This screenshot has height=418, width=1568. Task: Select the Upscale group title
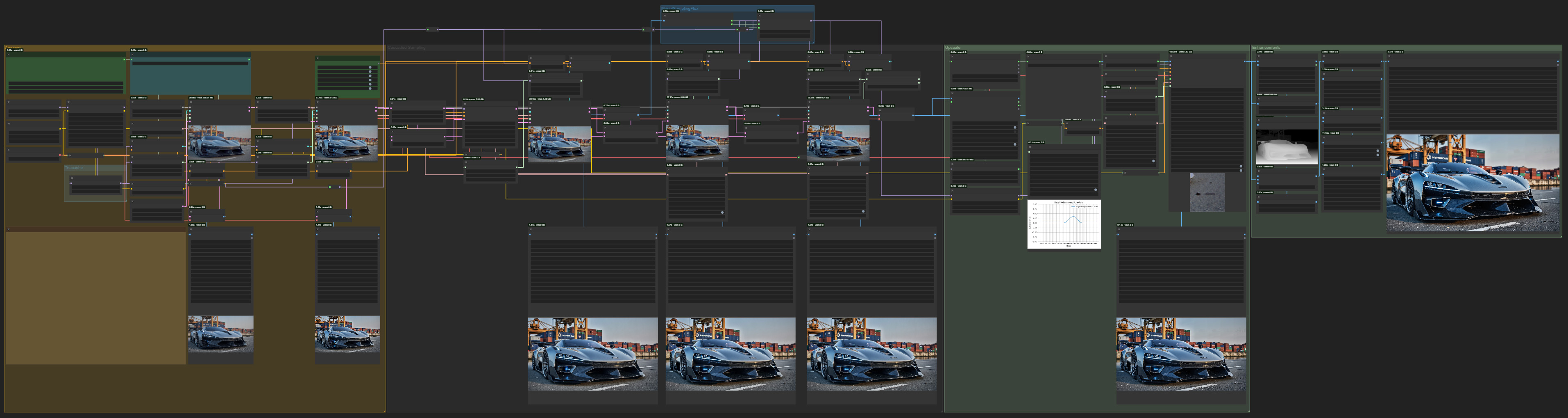pos(953,48)
